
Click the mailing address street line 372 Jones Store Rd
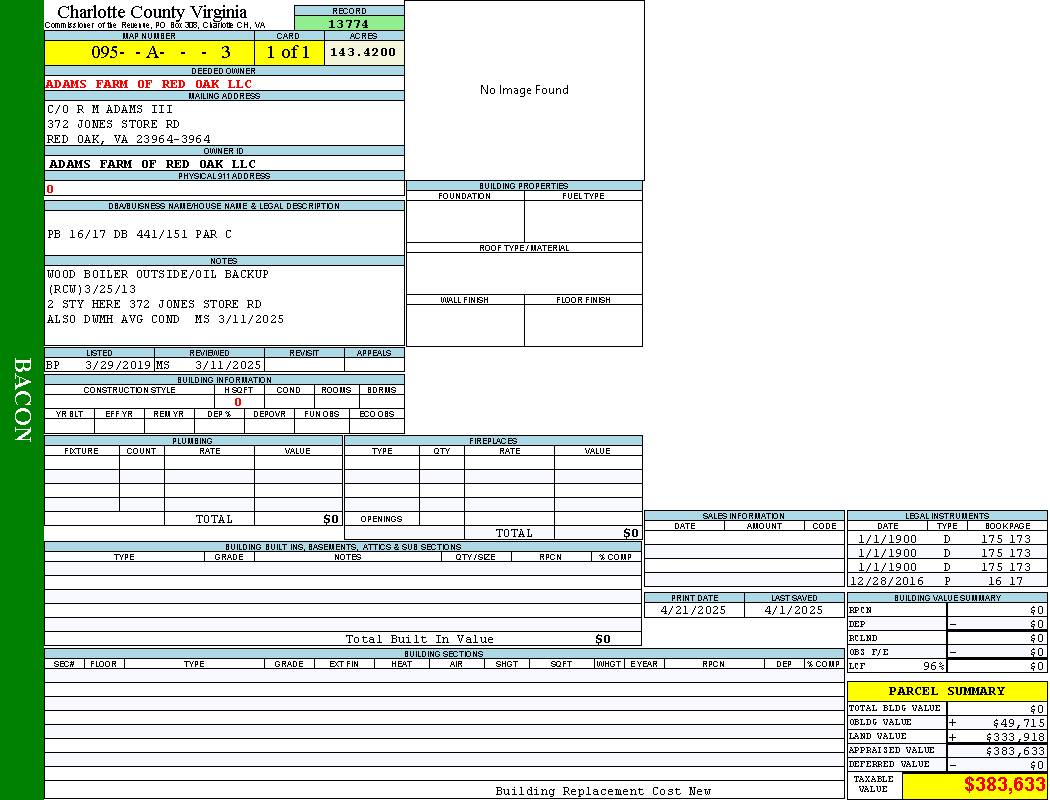[113, 124]
